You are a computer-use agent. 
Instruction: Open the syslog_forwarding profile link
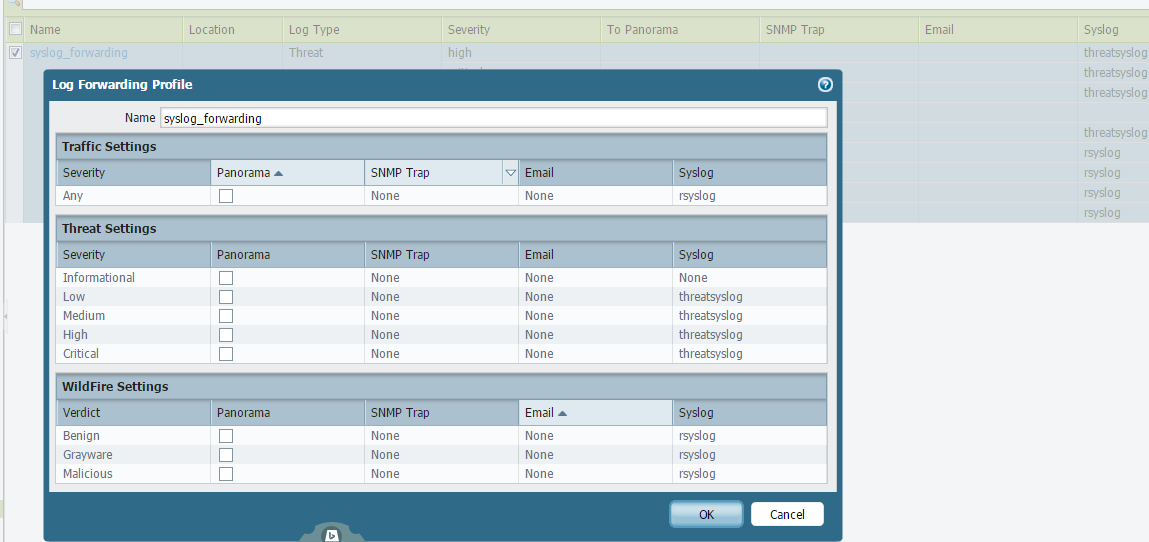[x=79, y=53]
